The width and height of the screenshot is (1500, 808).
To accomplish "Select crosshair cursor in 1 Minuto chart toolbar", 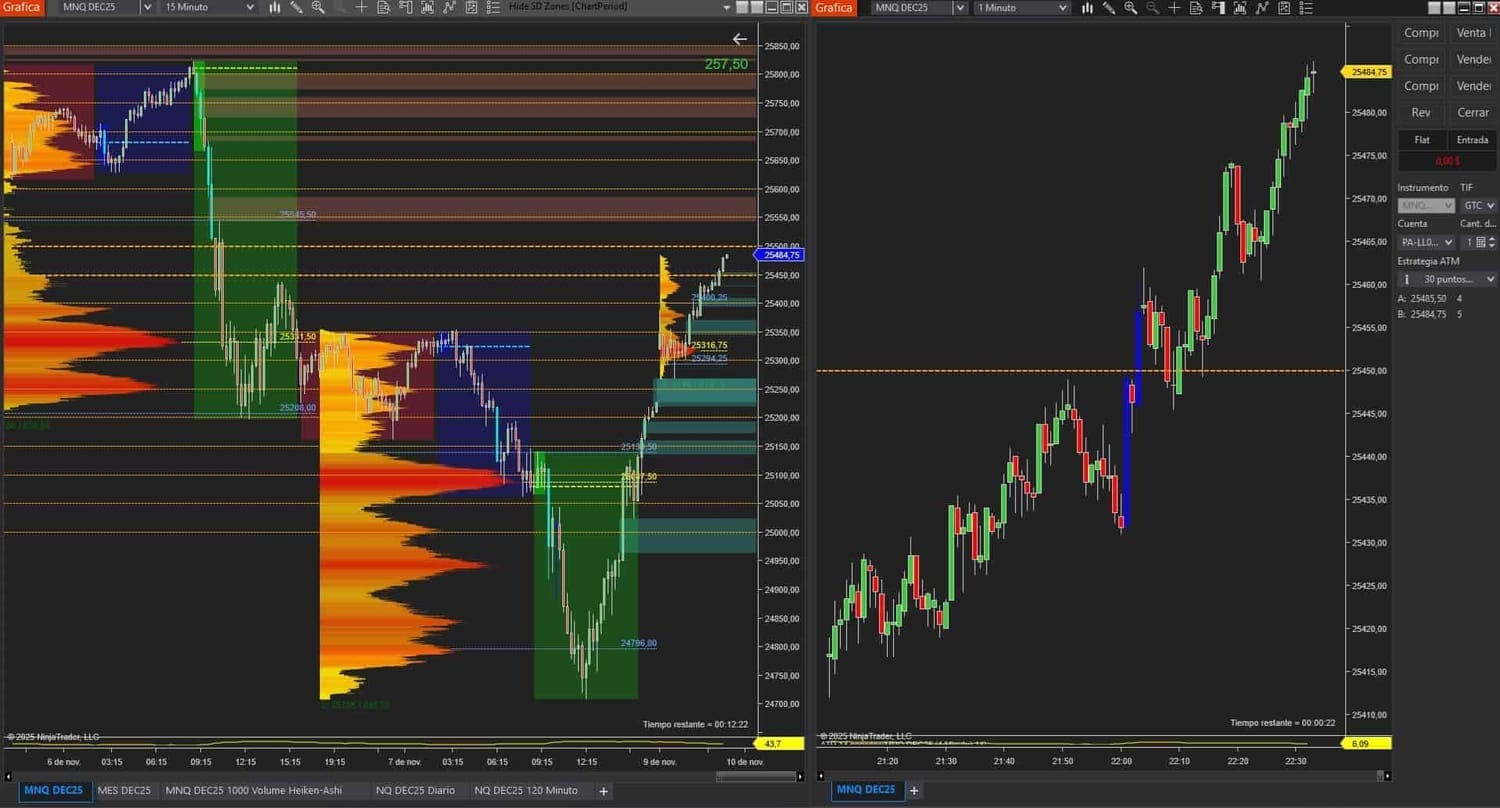I will click(x=1174, y=7).
